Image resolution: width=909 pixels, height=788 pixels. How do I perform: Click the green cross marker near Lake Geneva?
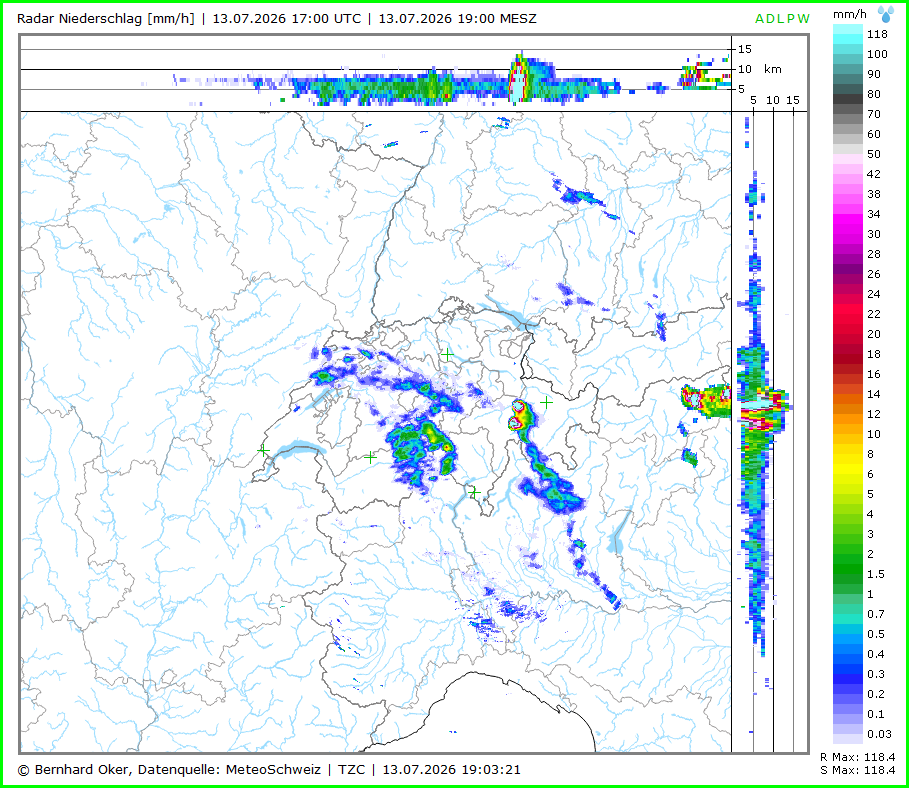pyautogui.click(x=264, y=450)
